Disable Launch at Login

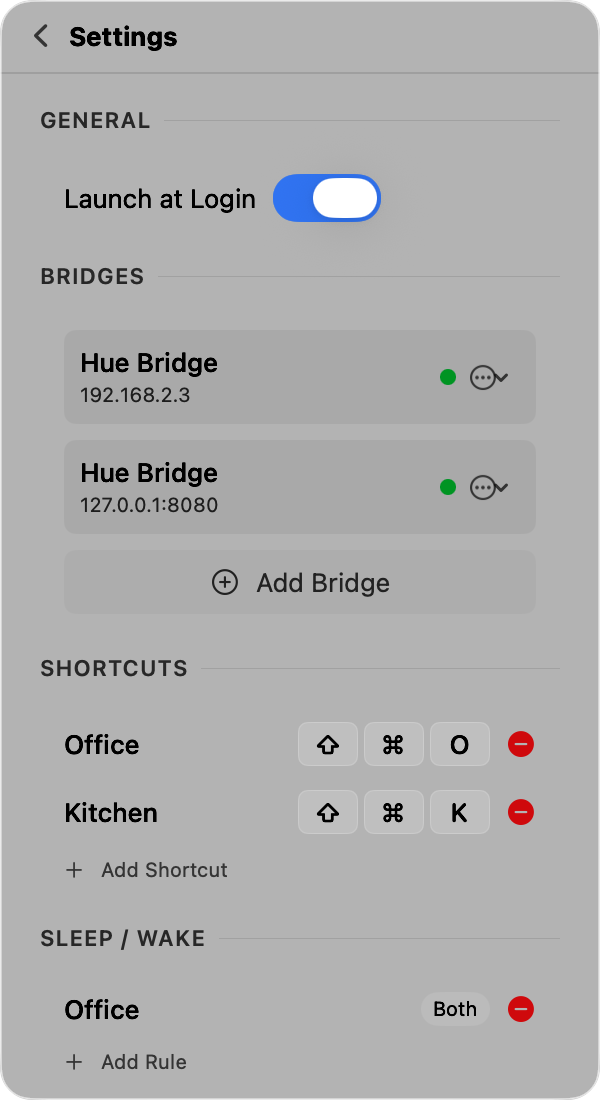pos(326,198)
